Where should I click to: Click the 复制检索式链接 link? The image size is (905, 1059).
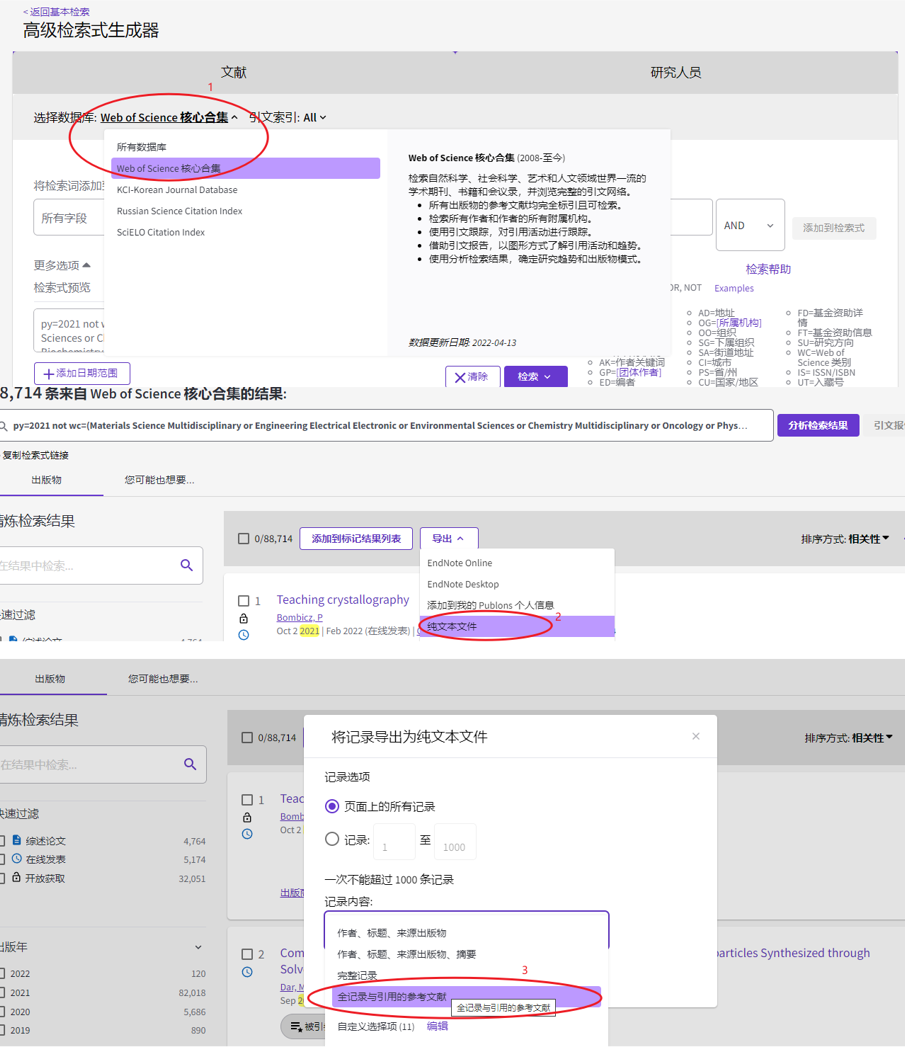coord(35,455)
